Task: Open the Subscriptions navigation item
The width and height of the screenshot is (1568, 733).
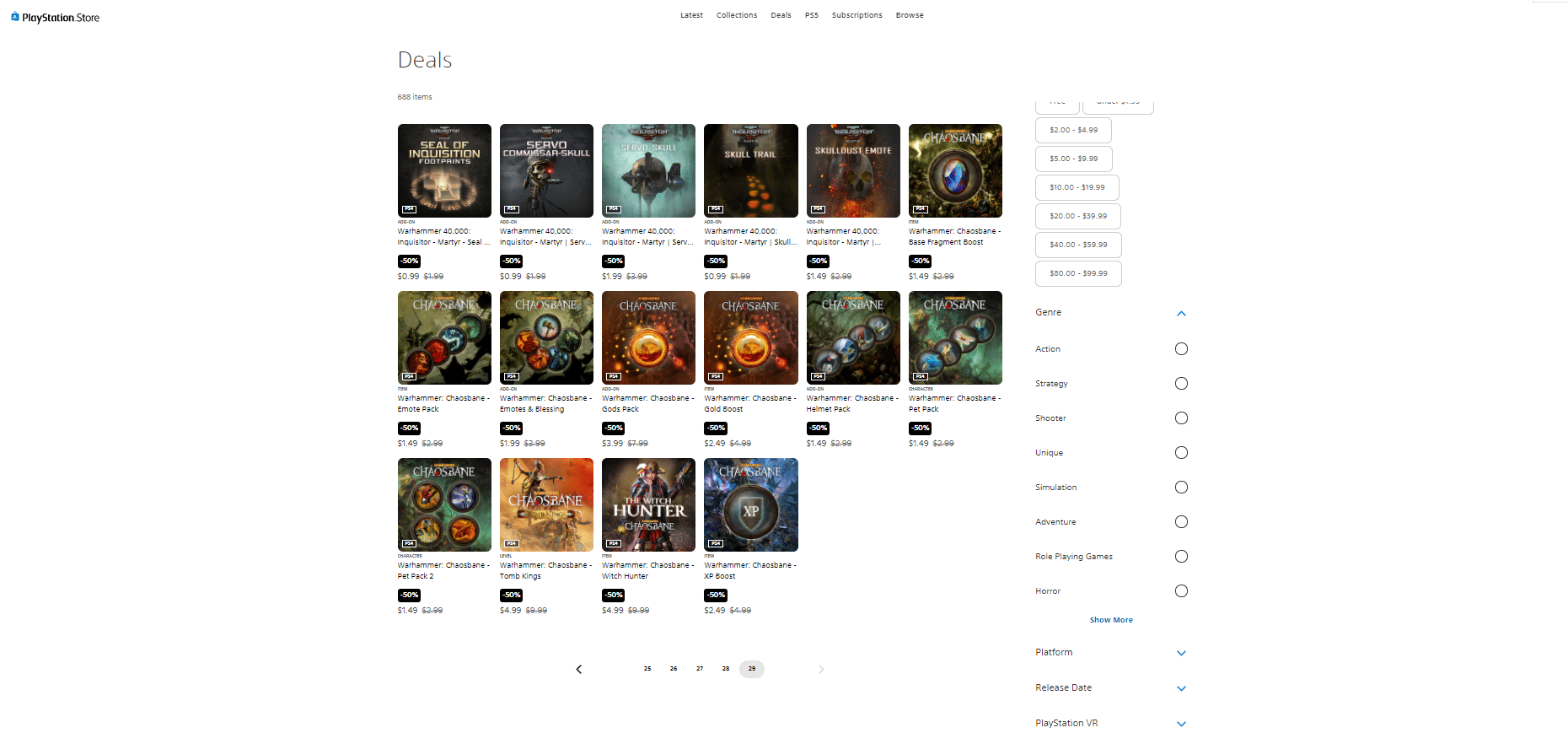Action: (x=856, y=15)
